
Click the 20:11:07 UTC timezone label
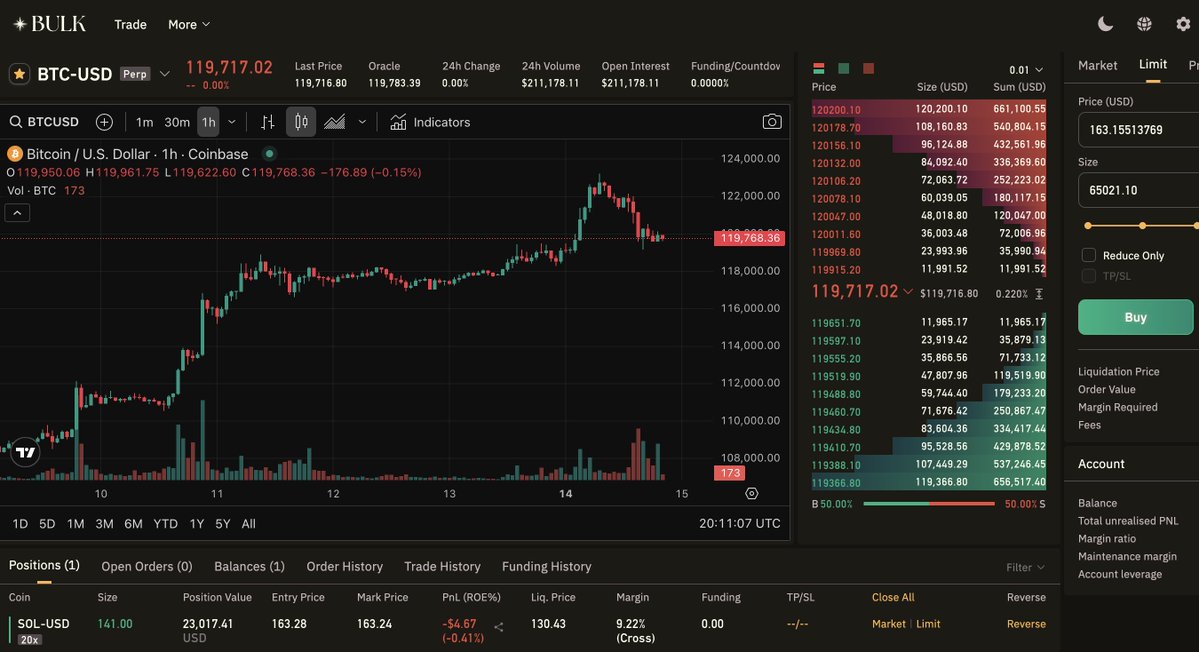click(x=739, y=524)
